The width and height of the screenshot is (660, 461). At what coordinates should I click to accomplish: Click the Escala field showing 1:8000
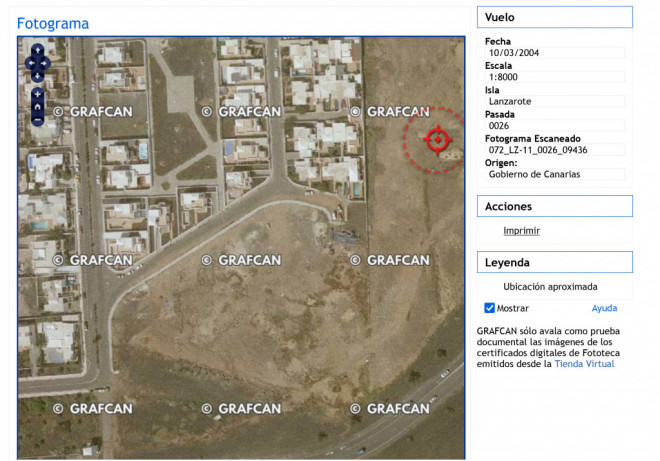[554, 77]
